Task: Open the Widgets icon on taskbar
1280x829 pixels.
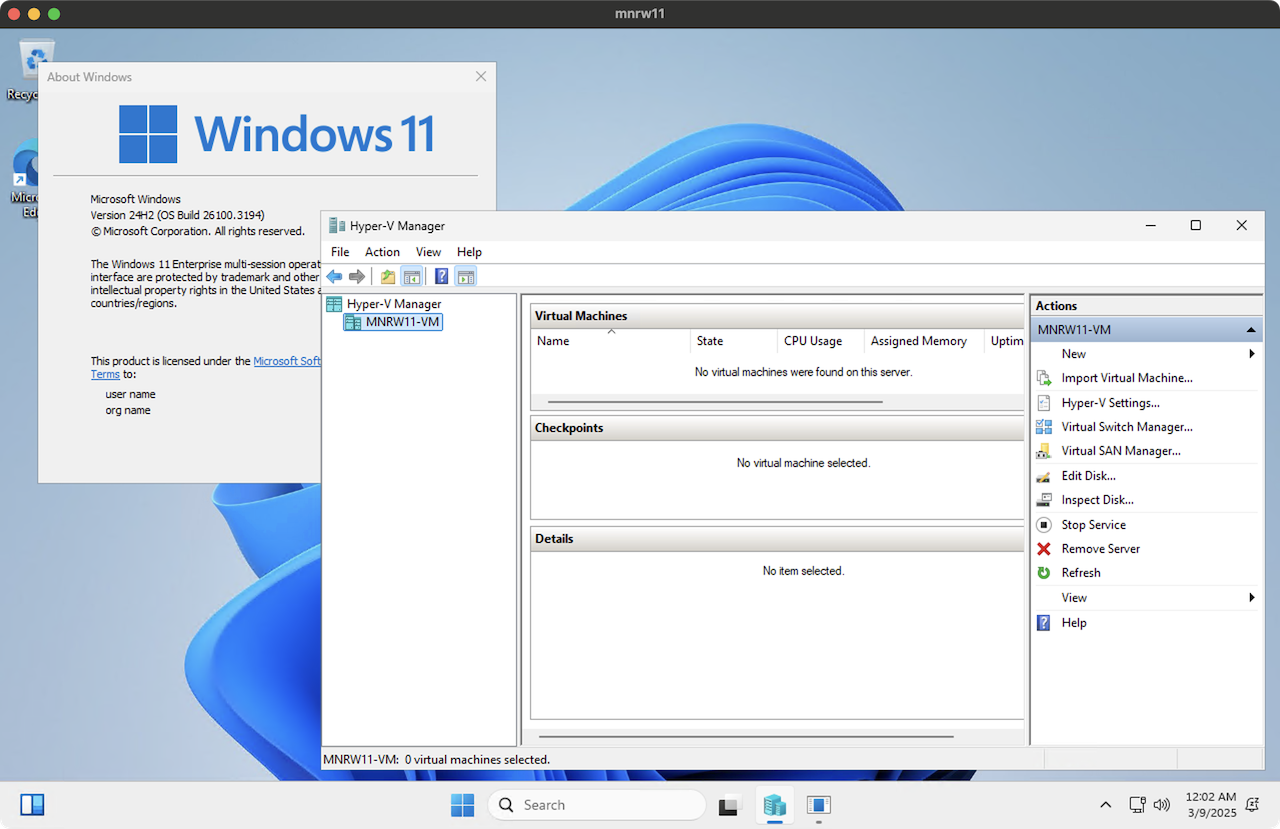Action: [x=32, y=805]
